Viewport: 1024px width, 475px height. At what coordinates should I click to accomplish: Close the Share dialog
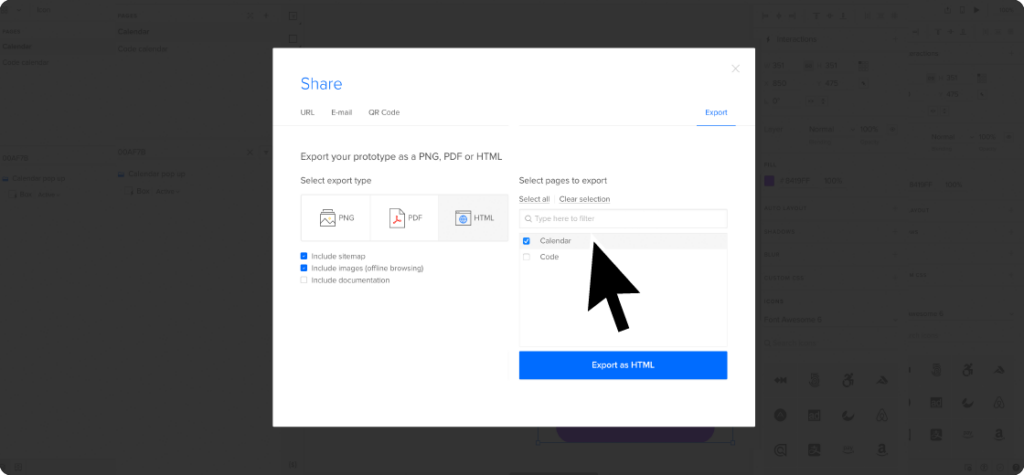pos(736,69)
